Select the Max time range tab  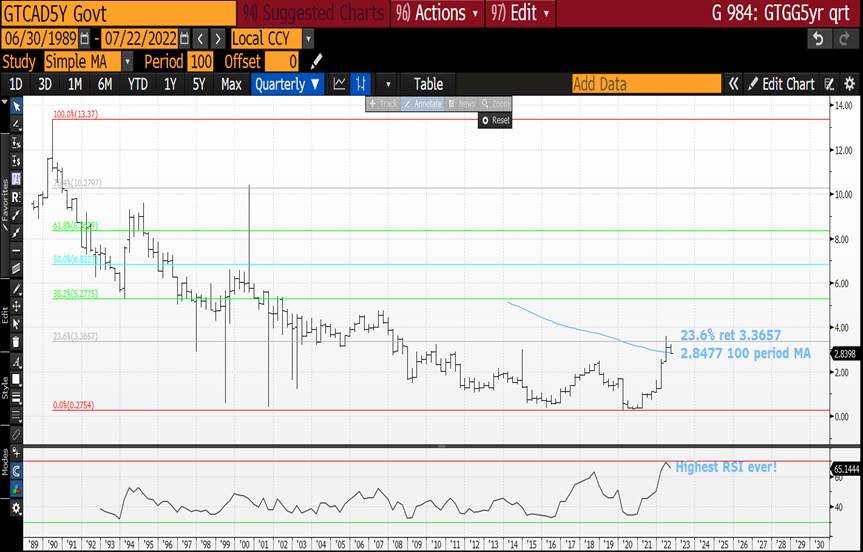tap(231, 84)
